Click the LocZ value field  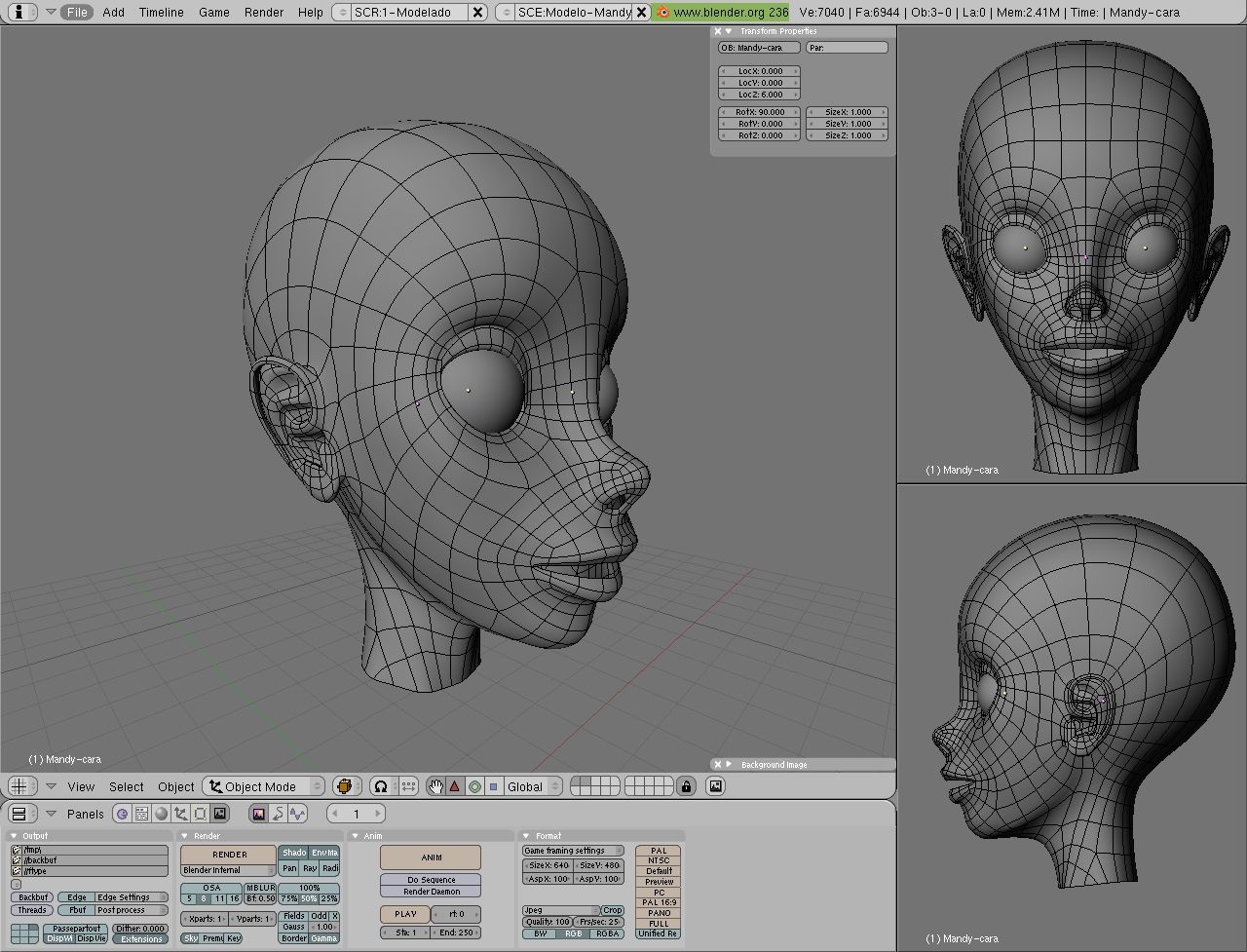tap(759, 95)
